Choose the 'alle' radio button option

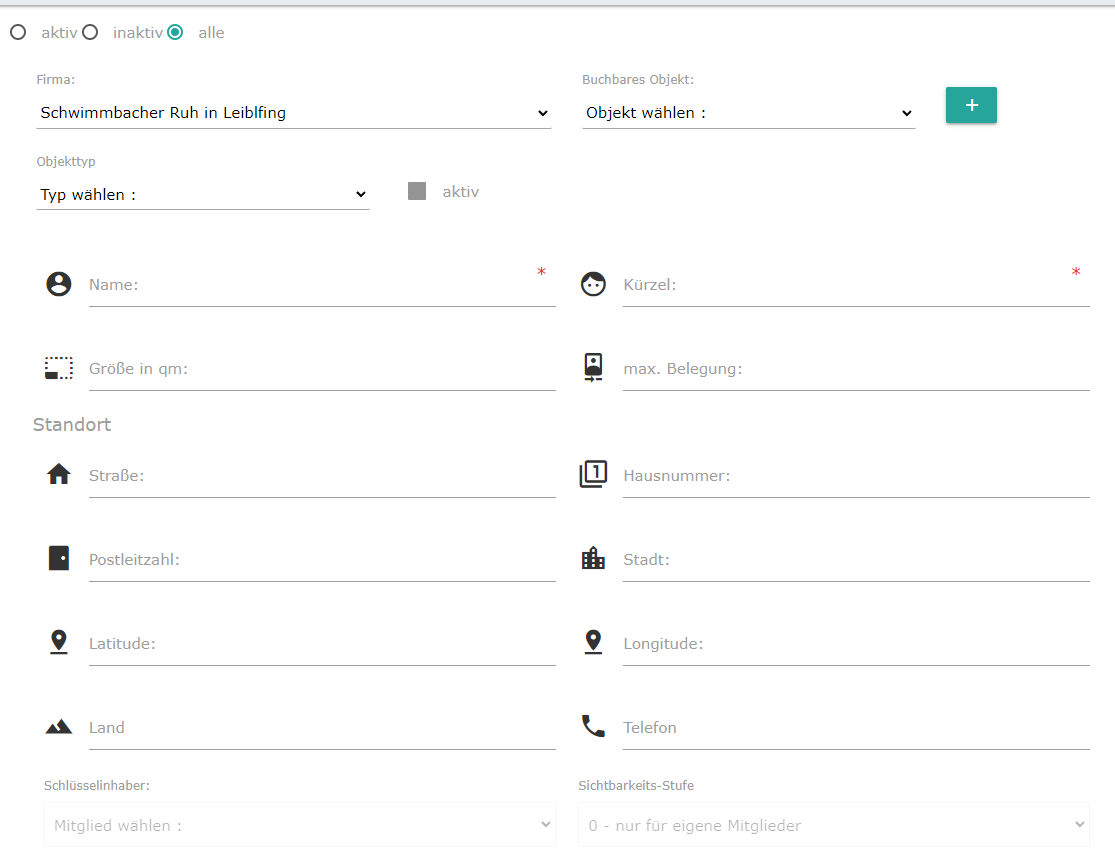click(175, 33)
